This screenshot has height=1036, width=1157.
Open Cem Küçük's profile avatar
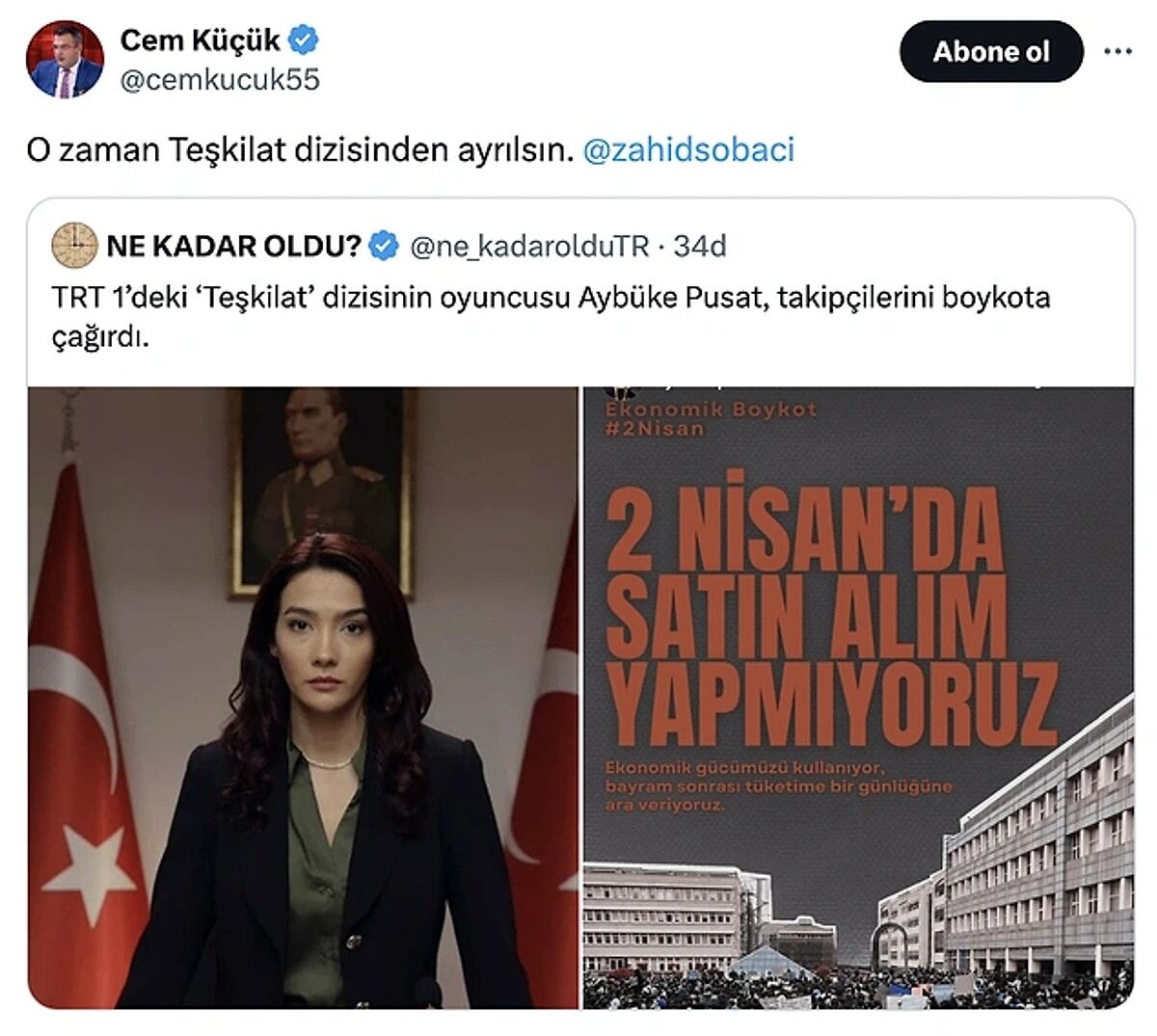(x=65, y=58)
